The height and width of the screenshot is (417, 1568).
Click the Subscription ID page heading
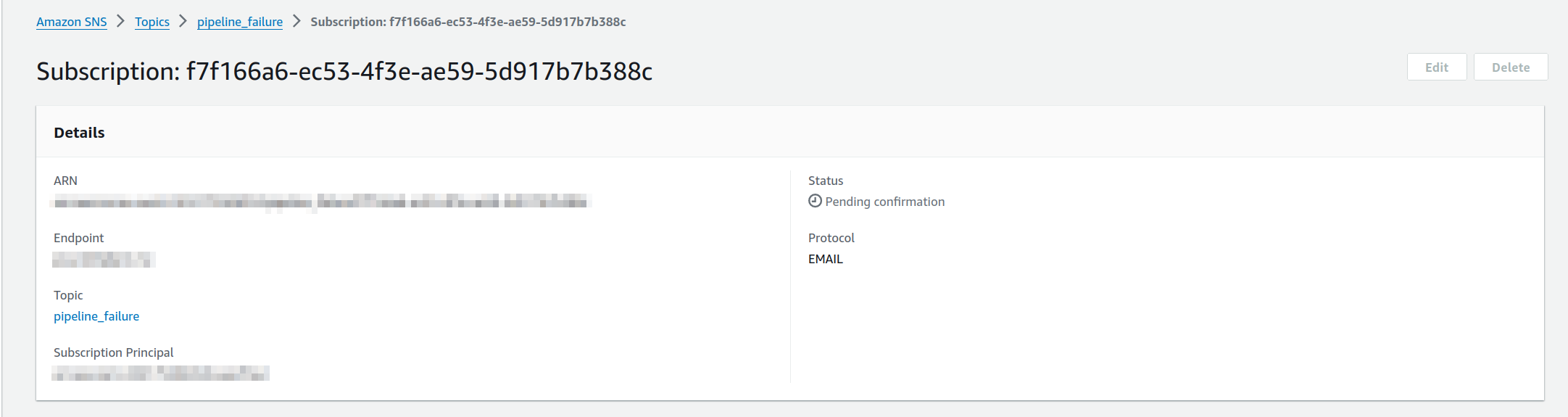[344, 71]
